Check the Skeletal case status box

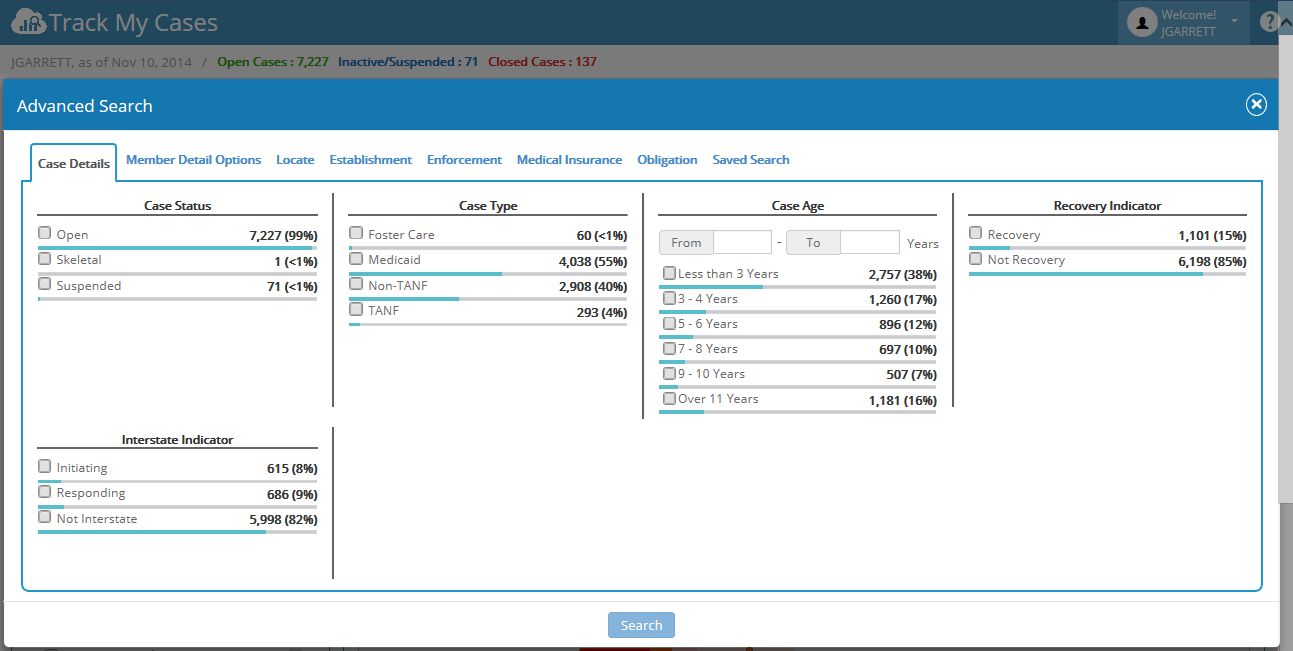tap(44, 258)
